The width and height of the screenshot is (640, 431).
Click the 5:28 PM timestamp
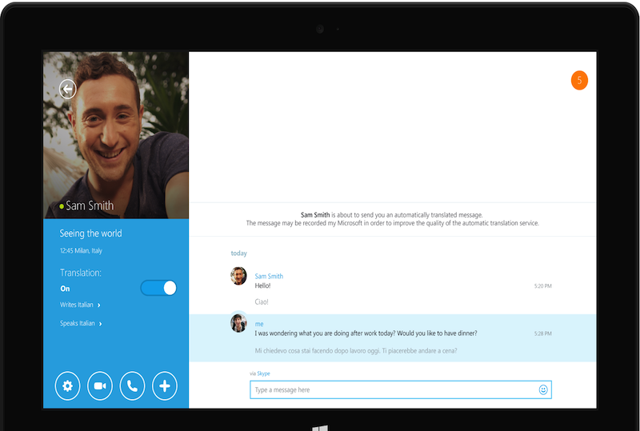pyautogui.click(x=543, y=334)
